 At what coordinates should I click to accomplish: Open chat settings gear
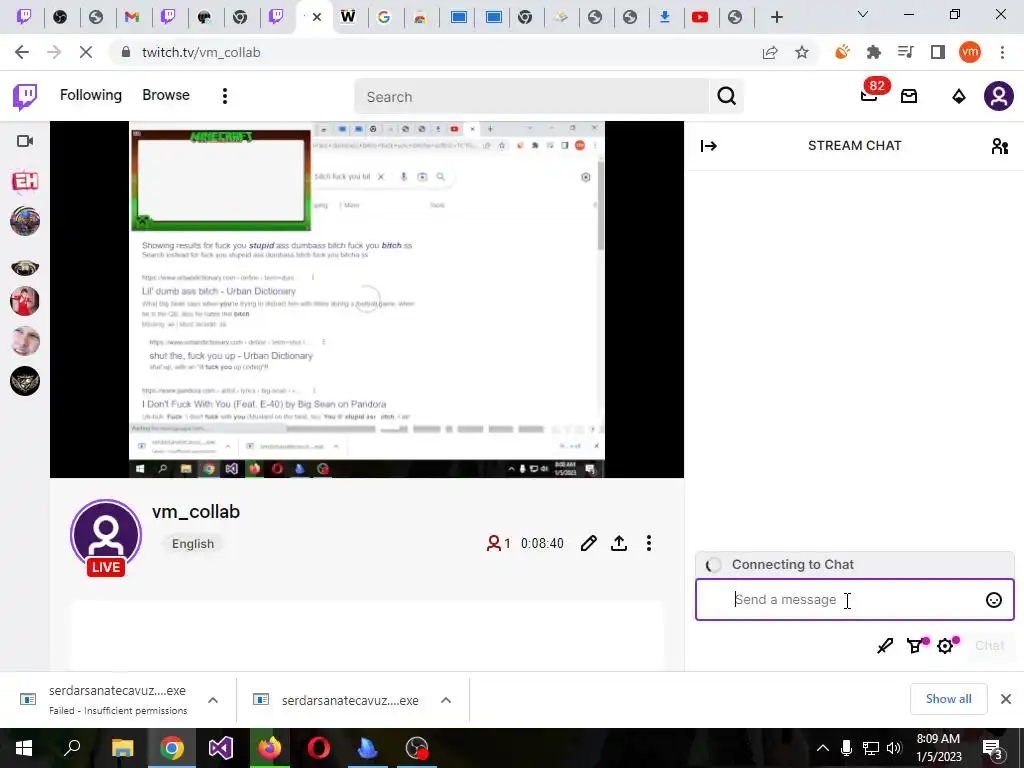click(x=946, y=646)
